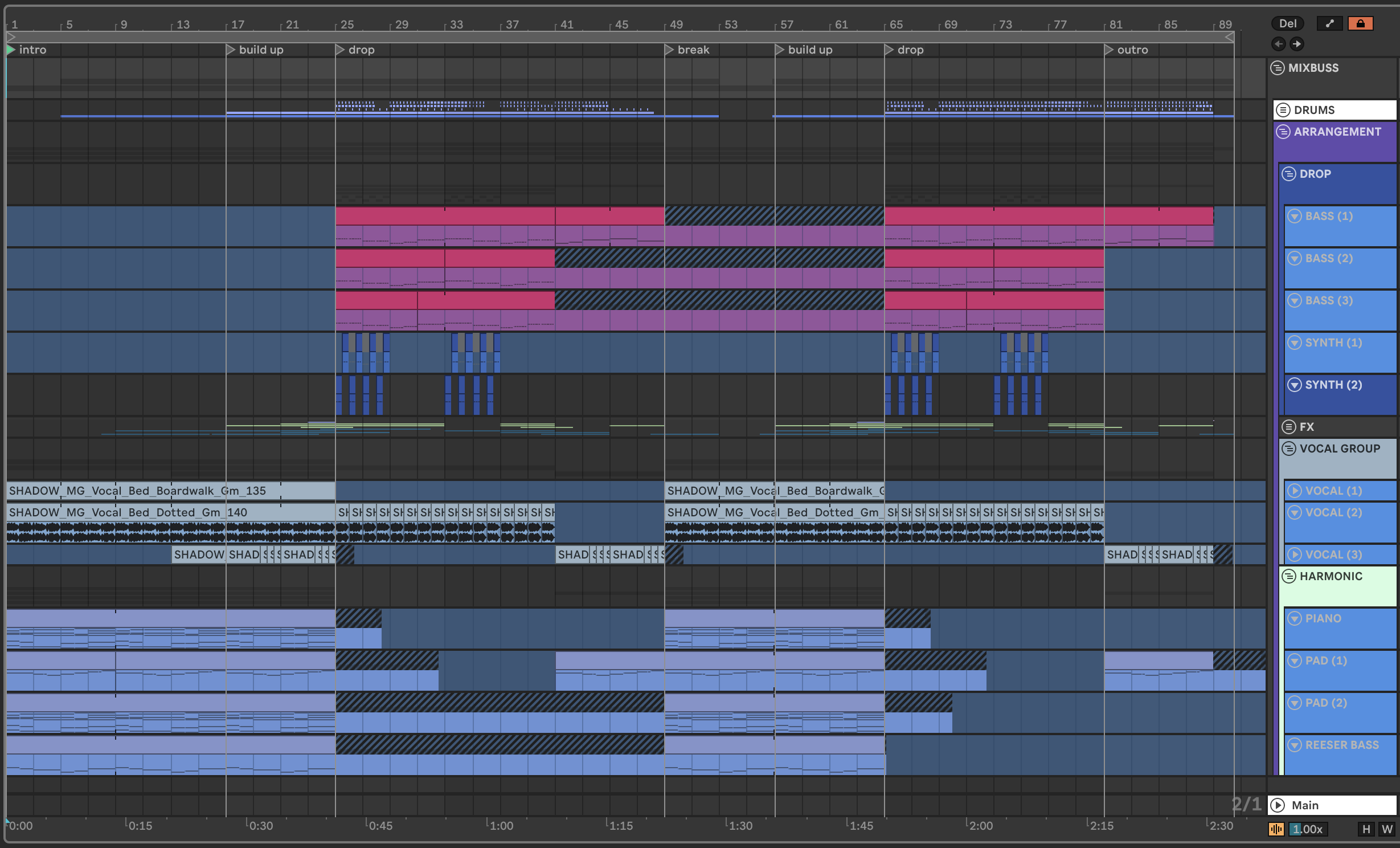Jump to next locator arrow
Image resolution: width=1400 pixels, height=848 pixels.
pyautogui.click(x=1297, y=44)
